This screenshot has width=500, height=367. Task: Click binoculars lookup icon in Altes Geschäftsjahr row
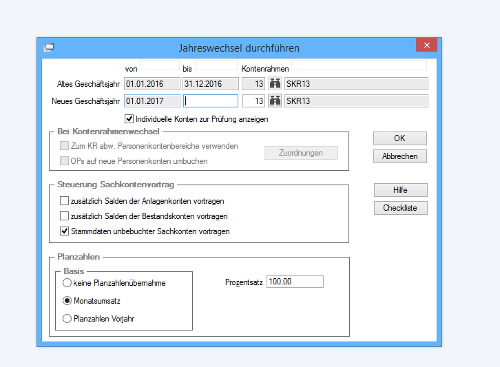[x=275, y=84]
